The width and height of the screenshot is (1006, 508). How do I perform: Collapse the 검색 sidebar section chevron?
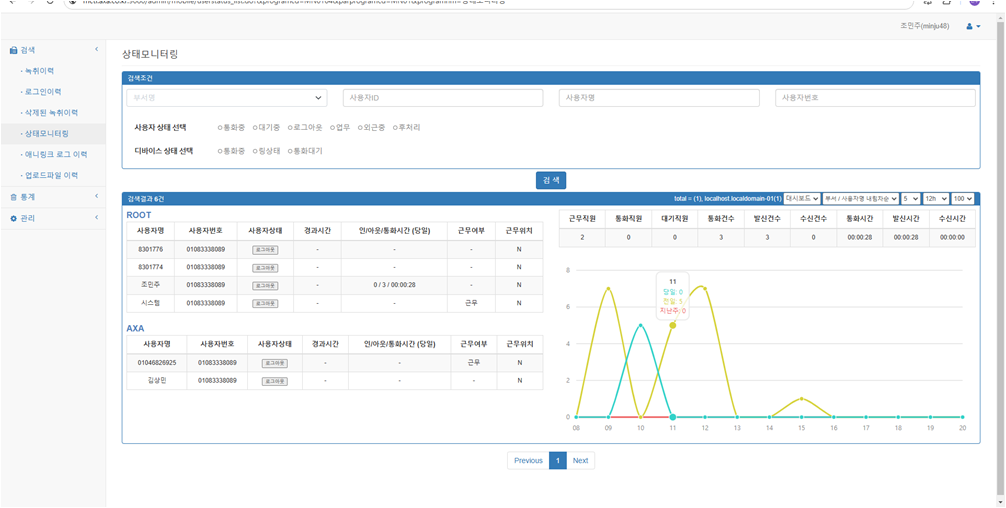click(x=96, y=49)
